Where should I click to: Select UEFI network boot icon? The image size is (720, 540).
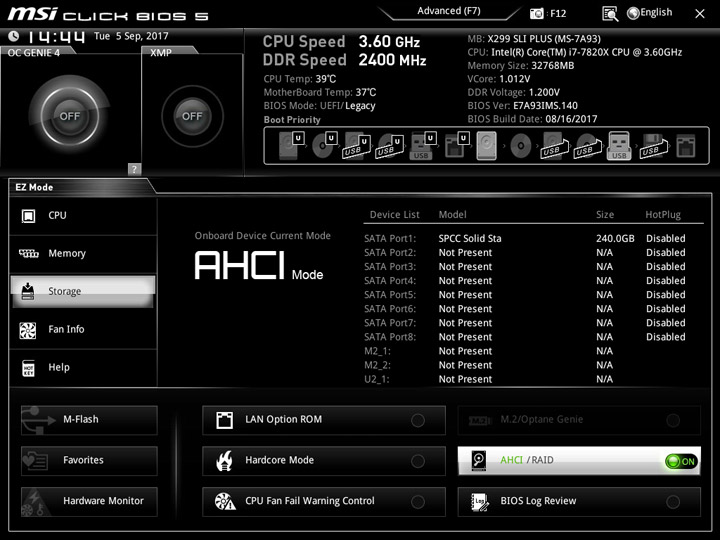(456, 146)
